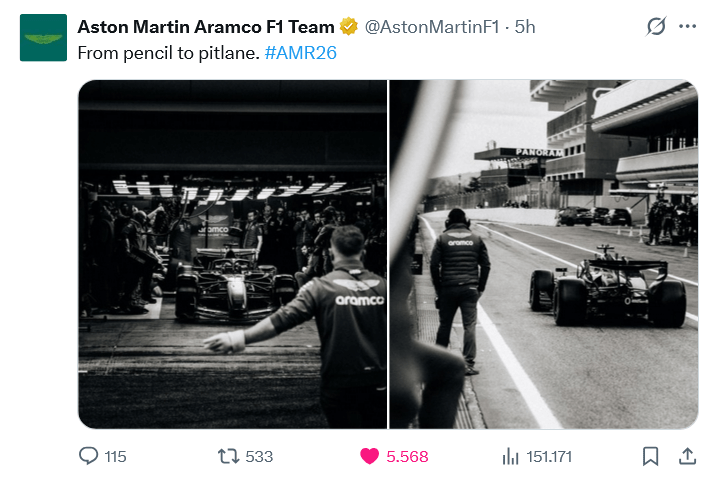Open the view analytics bar chart icon
The height and width of the screenshot is (482, 718).
pyautogui.click(x=510, y=456)
